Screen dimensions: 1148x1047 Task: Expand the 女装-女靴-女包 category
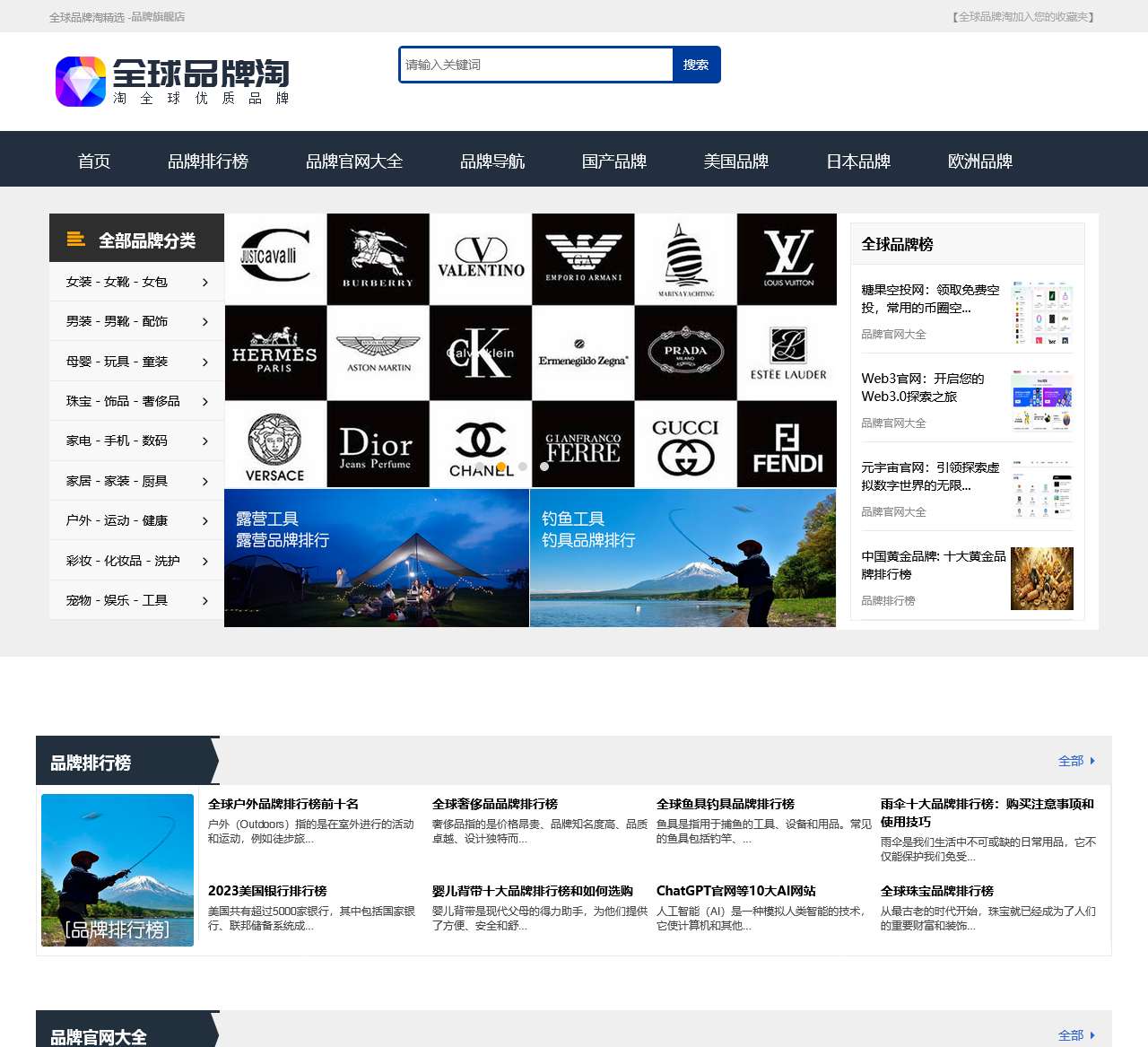click(x=135, y=281)
